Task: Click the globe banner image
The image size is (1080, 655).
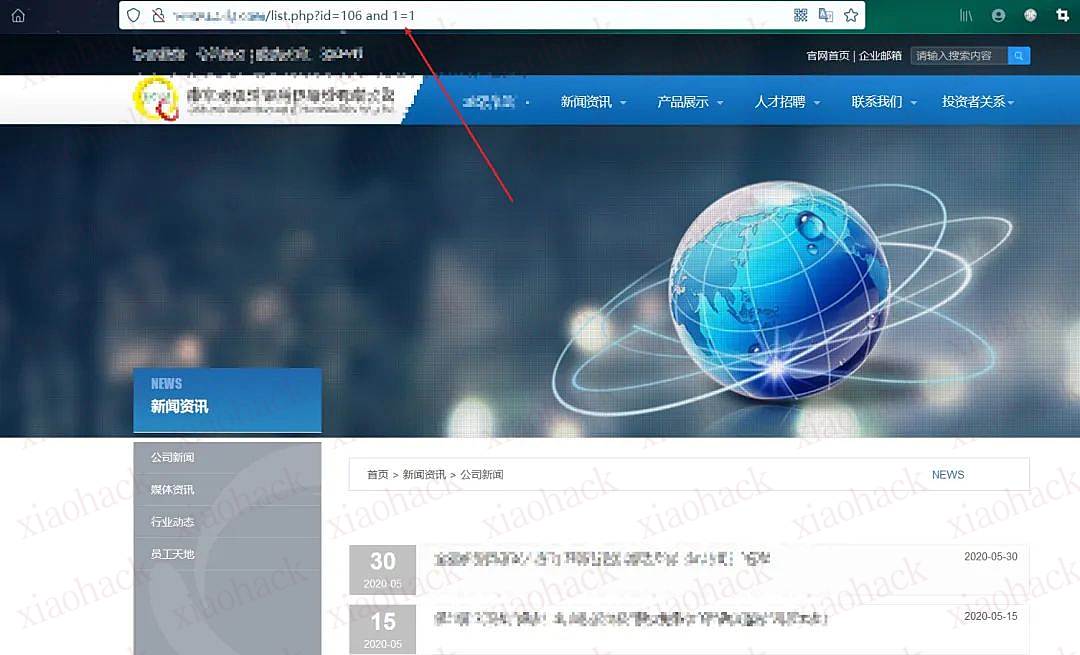Action: coord(540,280)
